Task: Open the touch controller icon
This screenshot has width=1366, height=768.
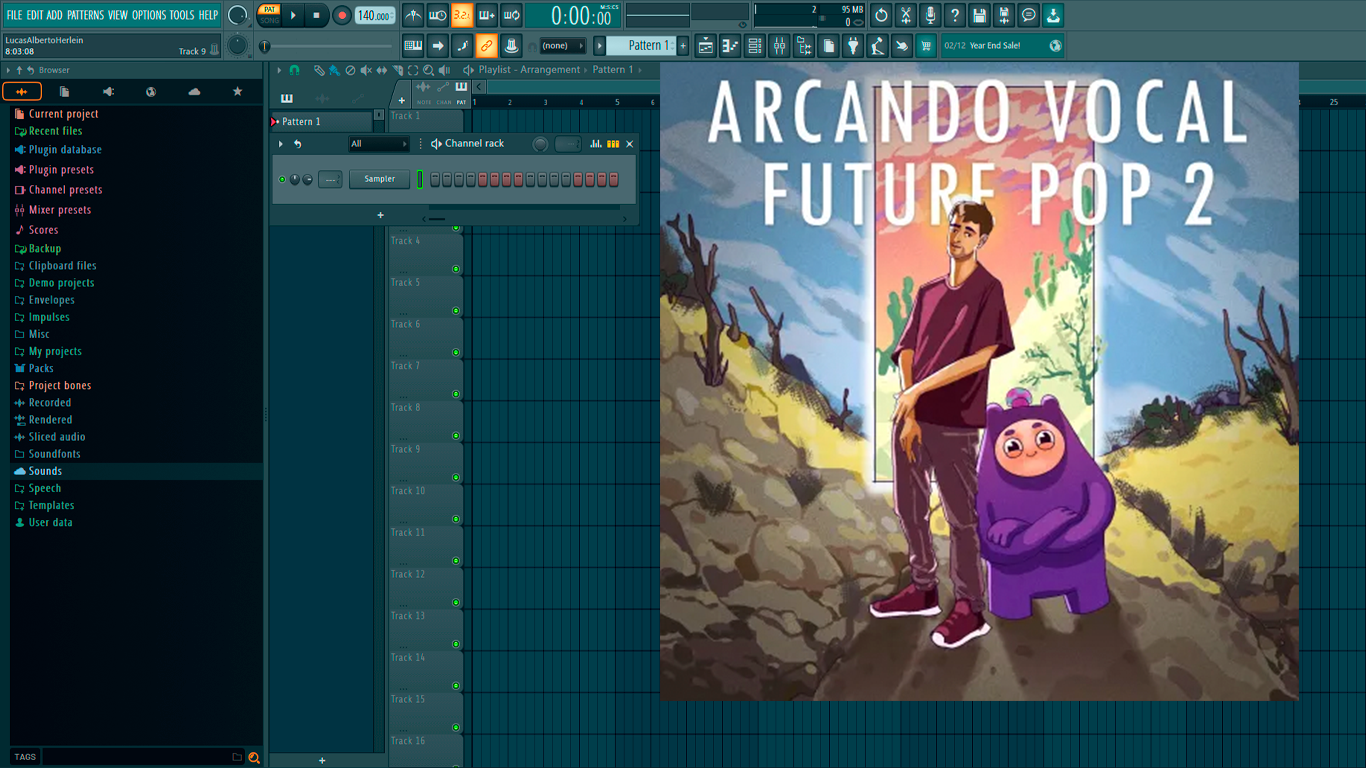Action: [902, 46]
